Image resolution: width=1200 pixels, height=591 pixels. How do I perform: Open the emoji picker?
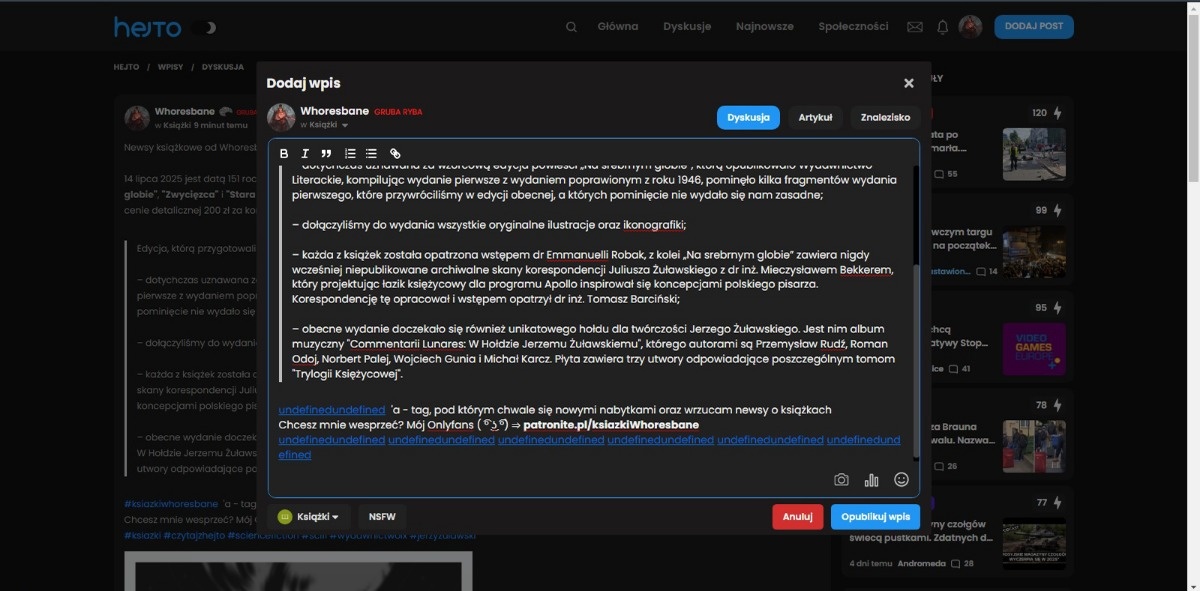click(x=901, y=480)
